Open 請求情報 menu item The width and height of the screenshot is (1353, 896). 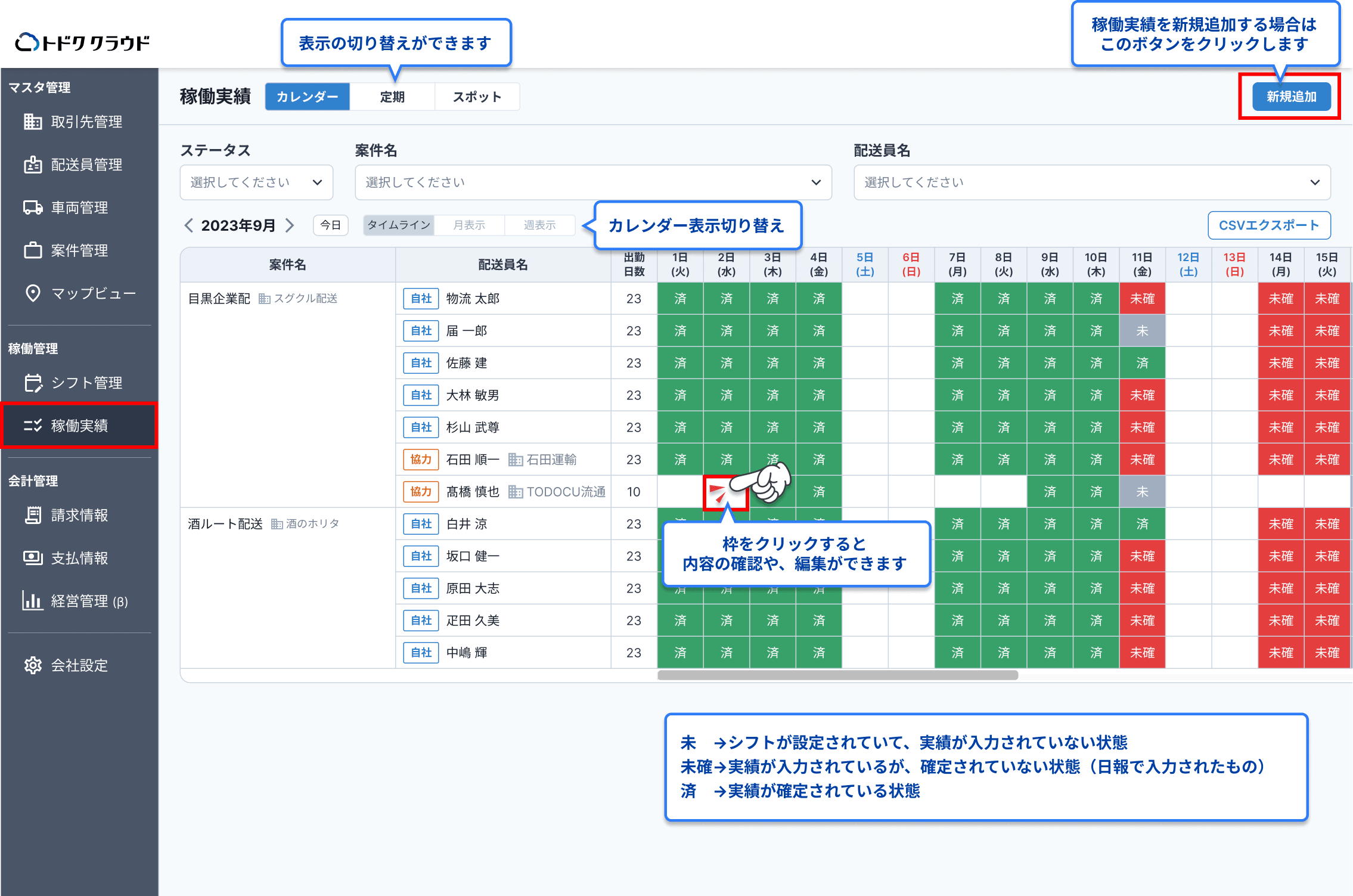[79, 515]
